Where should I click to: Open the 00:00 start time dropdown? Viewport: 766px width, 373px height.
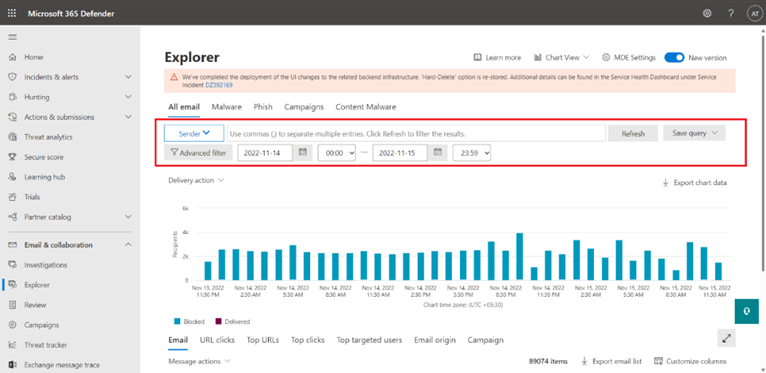[x=337, y=153]
